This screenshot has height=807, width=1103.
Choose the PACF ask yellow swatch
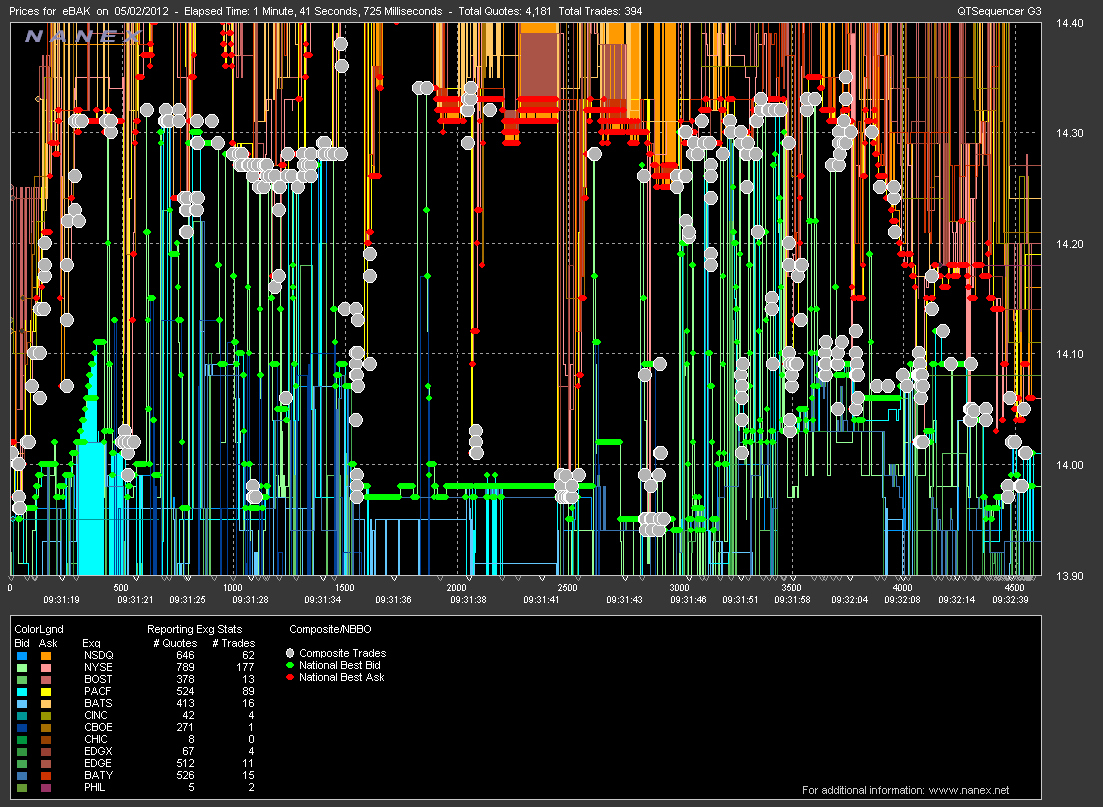tap(46, 692)
